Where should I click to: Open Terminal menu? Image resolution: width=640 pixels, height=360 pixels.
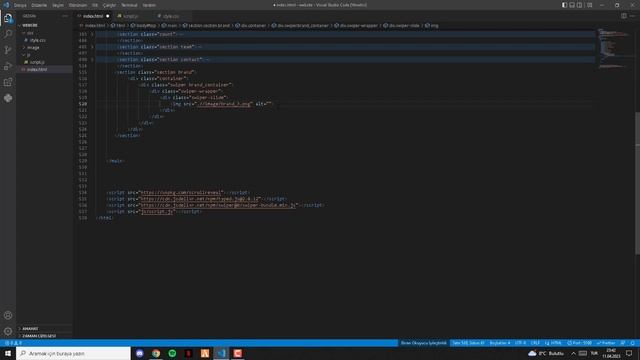[x=129, y=5]
